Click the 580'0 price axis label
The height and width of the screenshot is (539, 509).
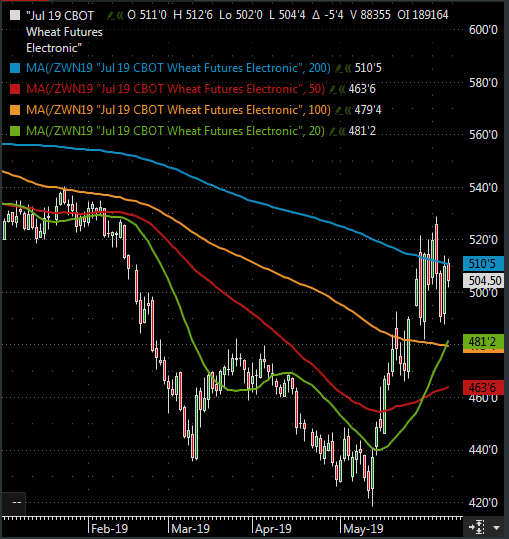tap(483, 83)
